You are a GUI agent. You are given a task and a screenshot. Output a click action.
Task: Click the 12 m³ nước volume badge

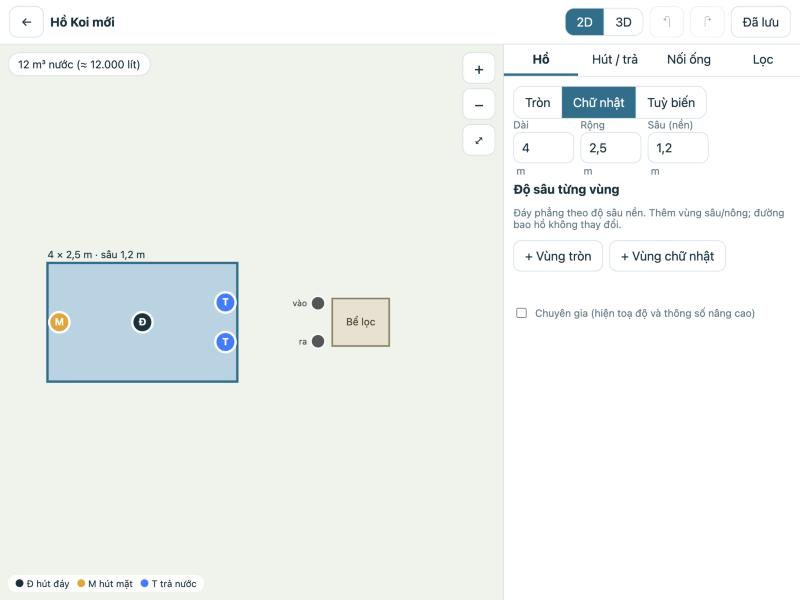tap(79, 65)
